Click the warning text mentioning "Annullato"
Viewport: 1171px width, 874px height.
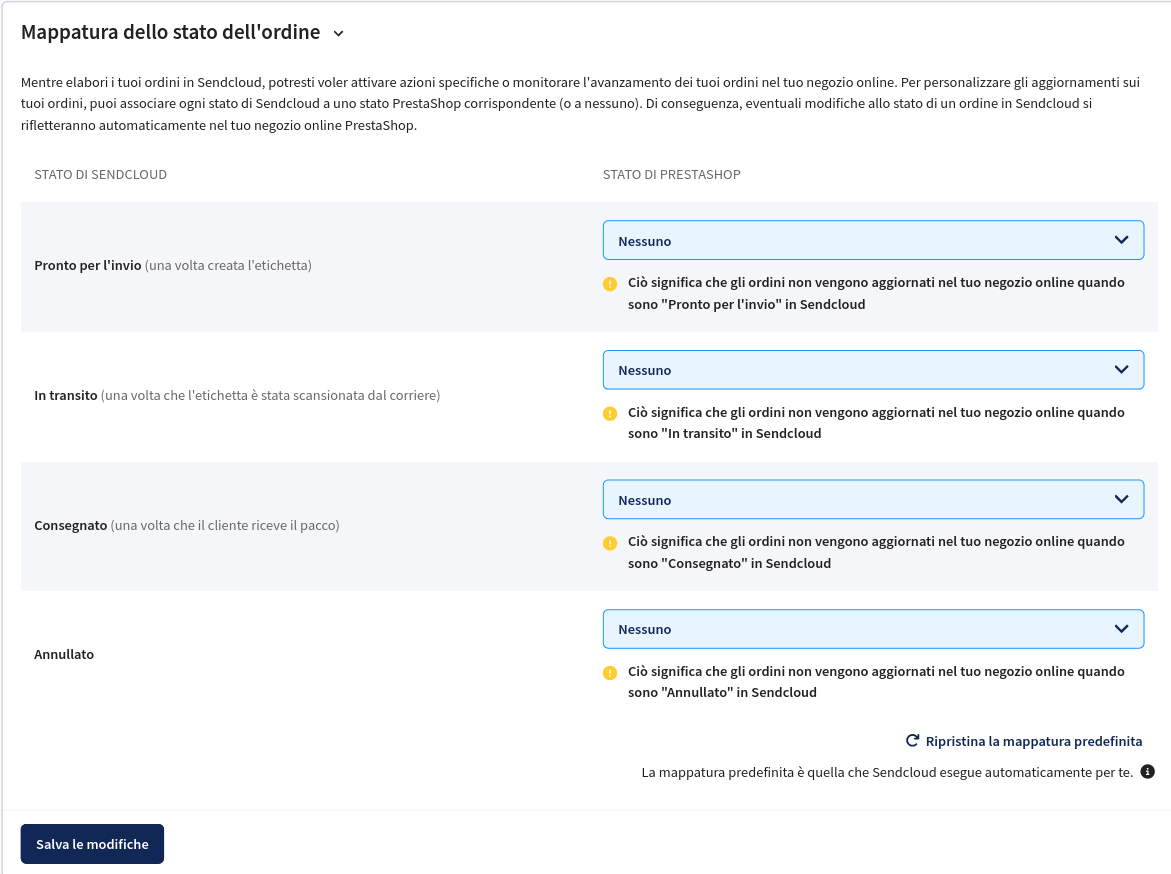pos(876,682)
